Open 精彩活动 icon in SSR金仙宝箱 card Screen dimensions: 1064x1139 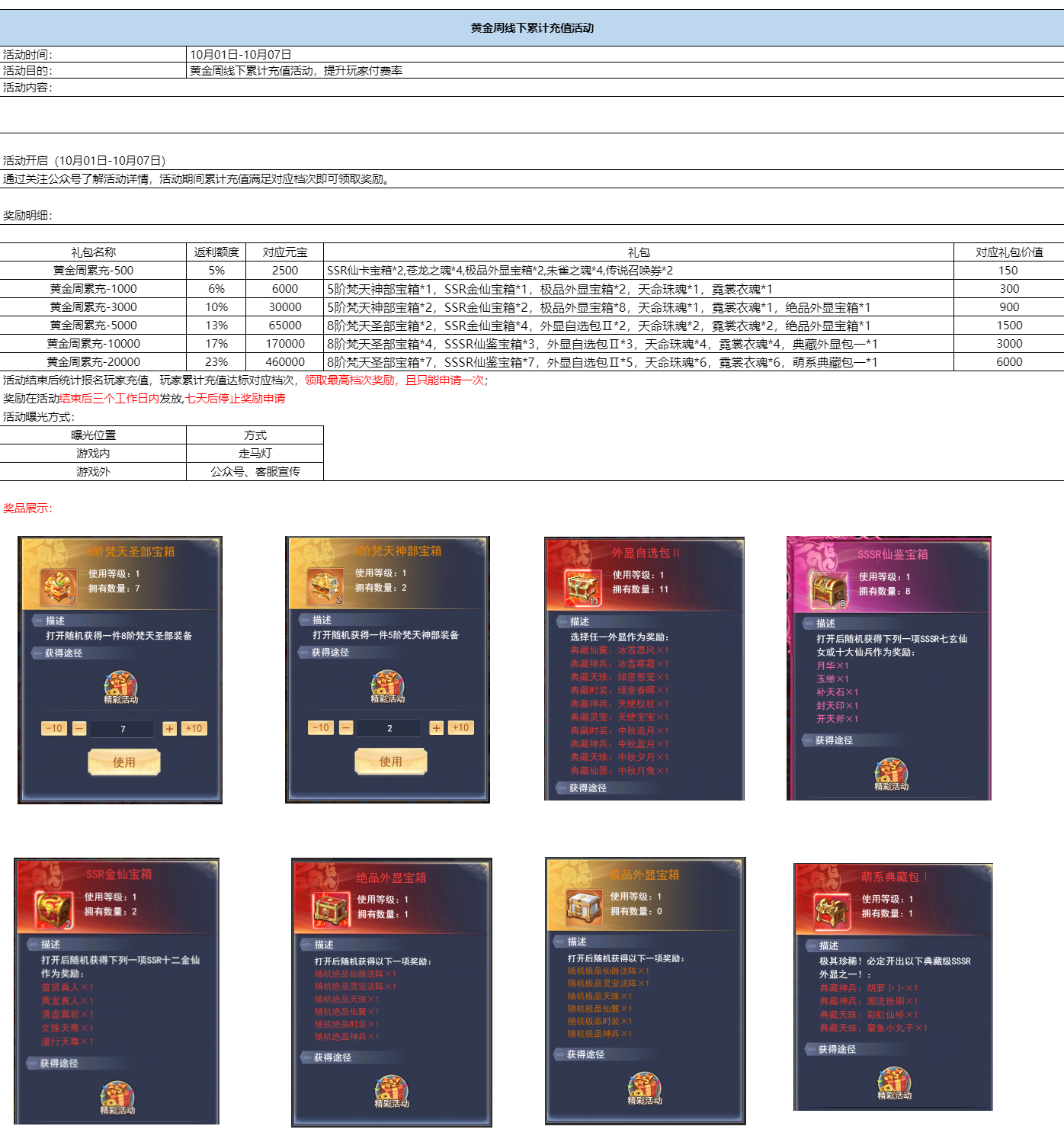click(117, 1099)
